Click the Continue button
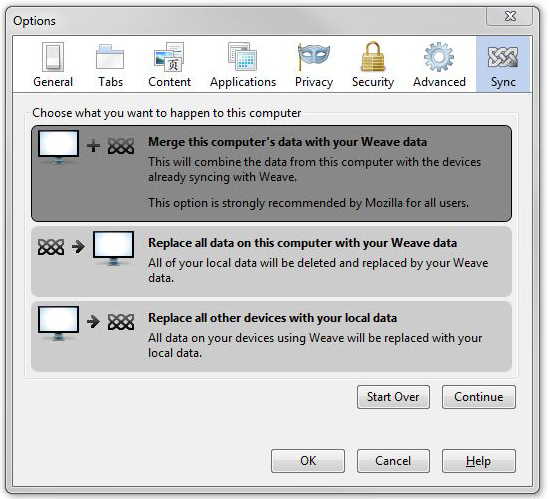Screen dimensions: 550x499 point(479,397)
